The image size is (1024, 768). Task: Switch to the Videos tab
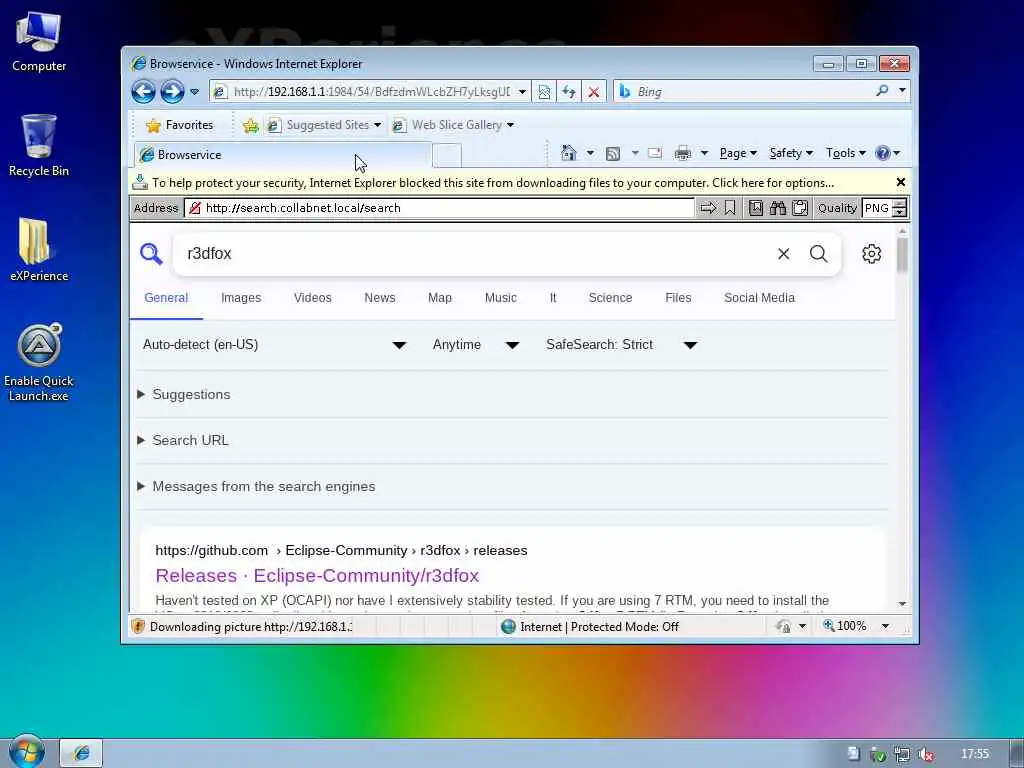point(313,298)
